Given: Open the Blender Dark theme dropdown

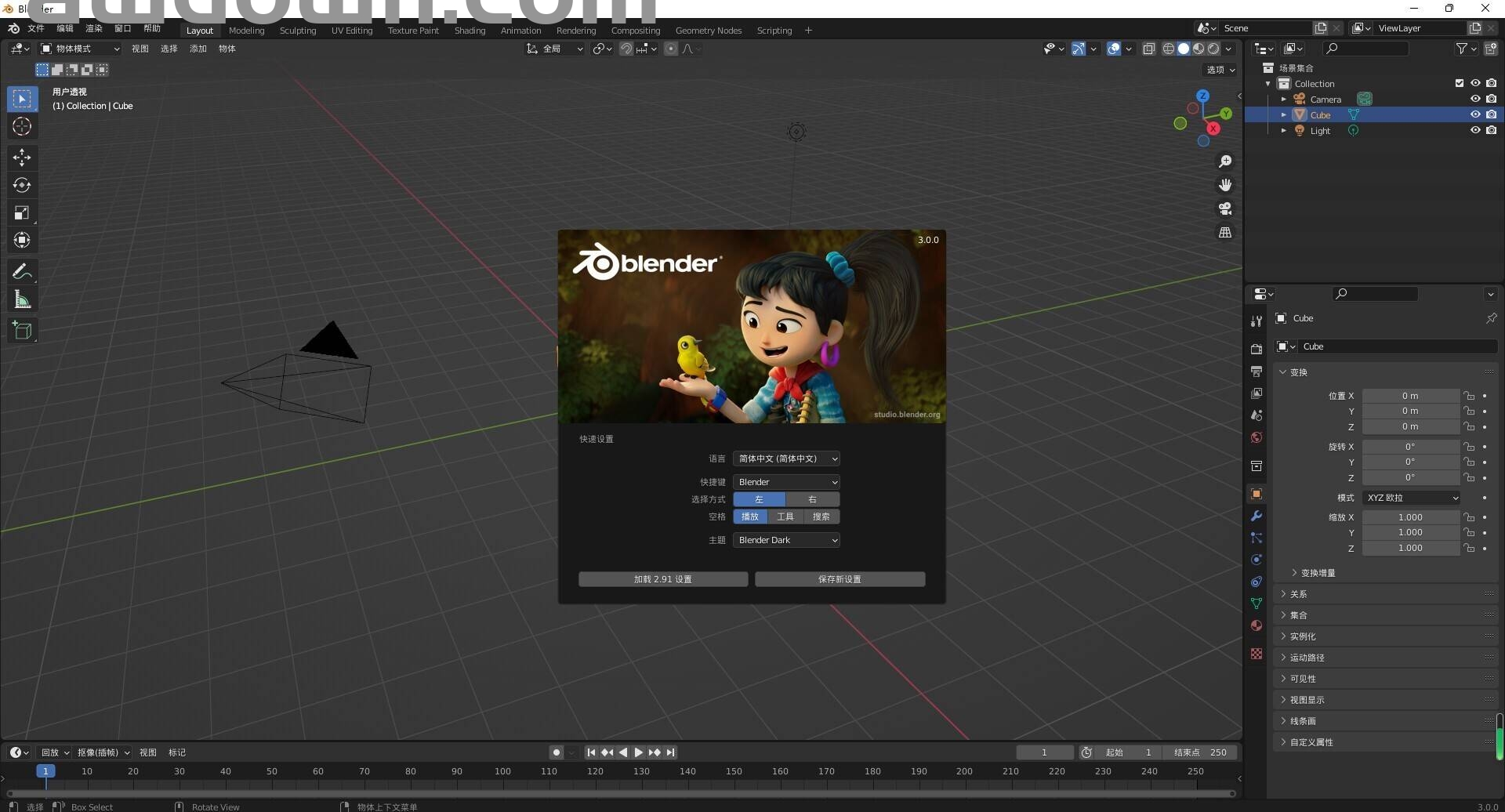Looking at the screenshot, I should click(786, 540).
